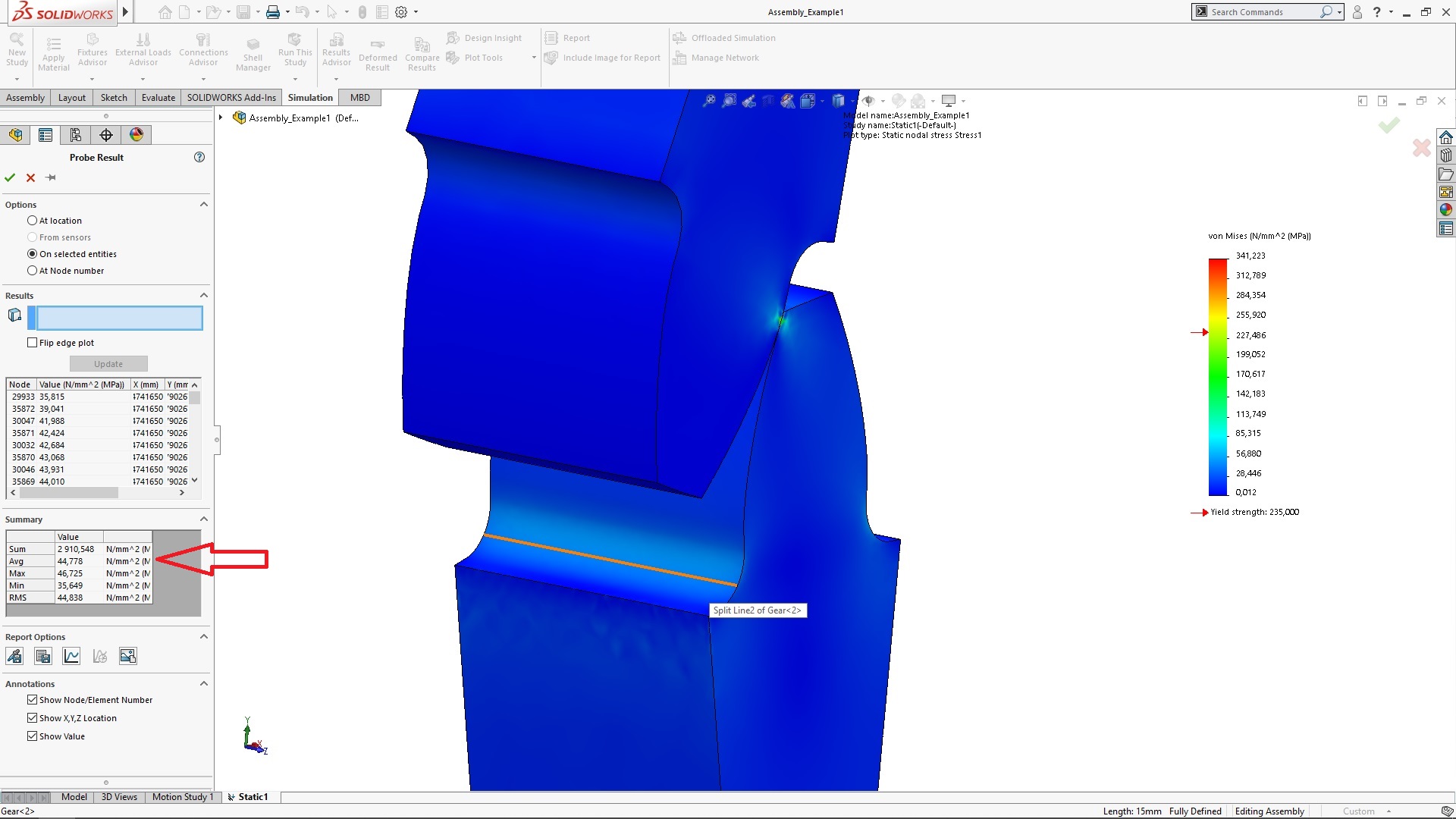Open the DimXpertManager crosshair tab
This screenshot has width=1456, height=819.
[x=106, y=135]
